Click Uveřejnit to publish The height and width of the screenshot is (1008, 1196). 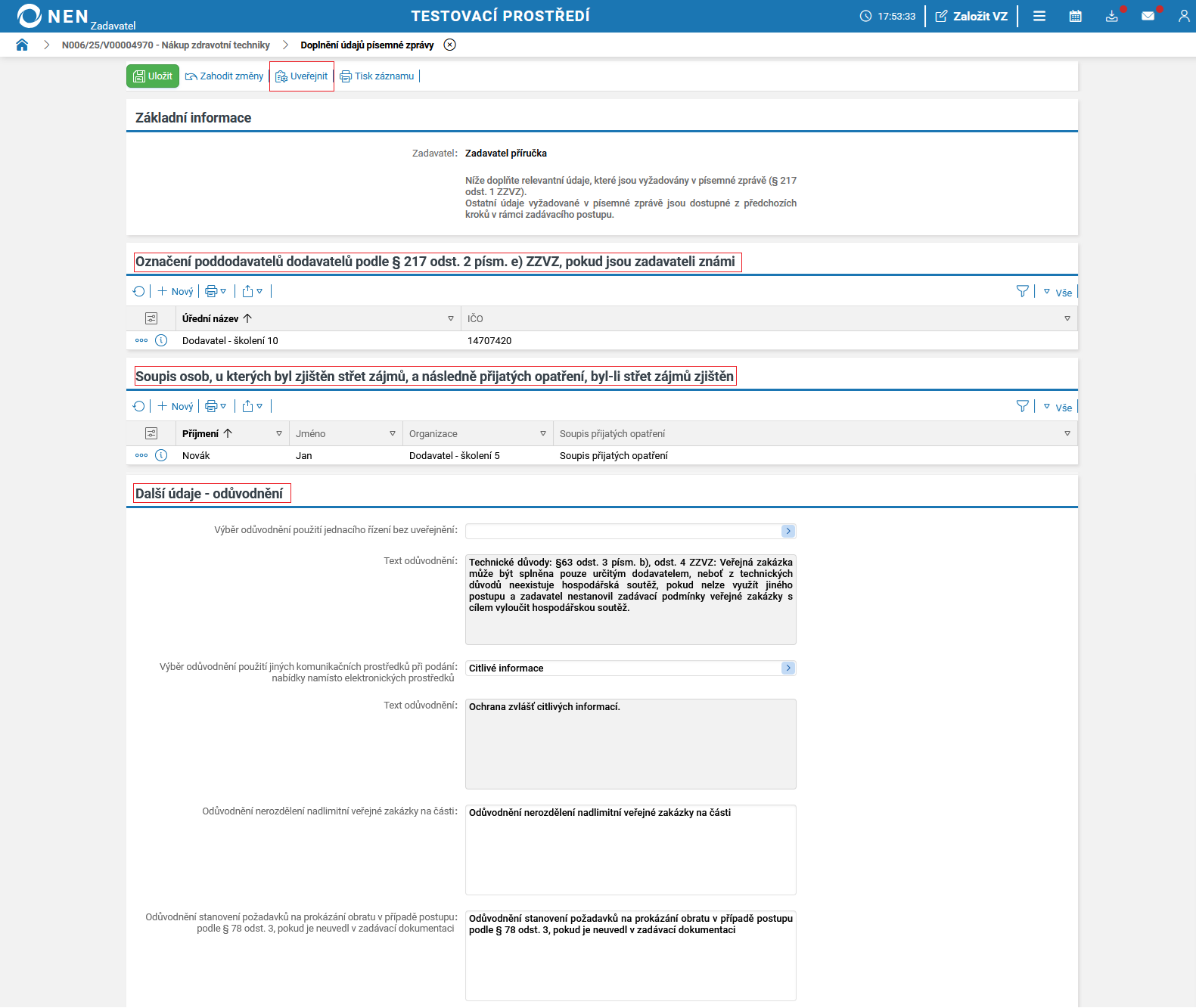click(x=302, y=76)
